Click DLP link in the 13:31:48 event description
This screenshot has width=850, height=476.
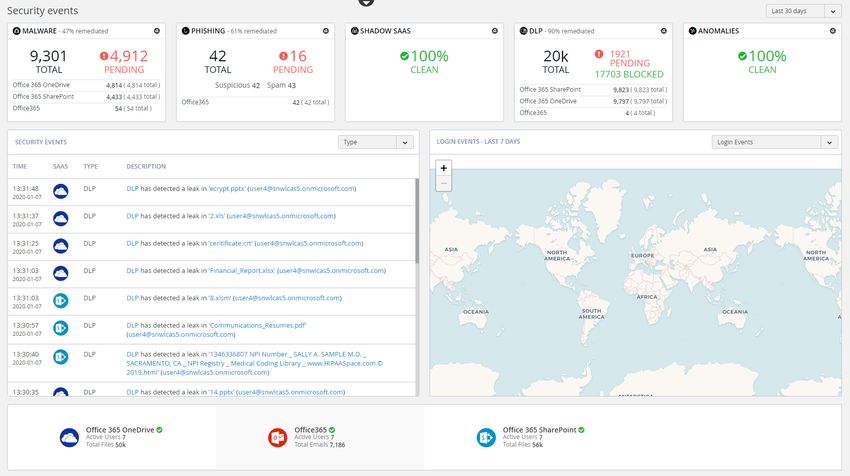tap(132, 189)
